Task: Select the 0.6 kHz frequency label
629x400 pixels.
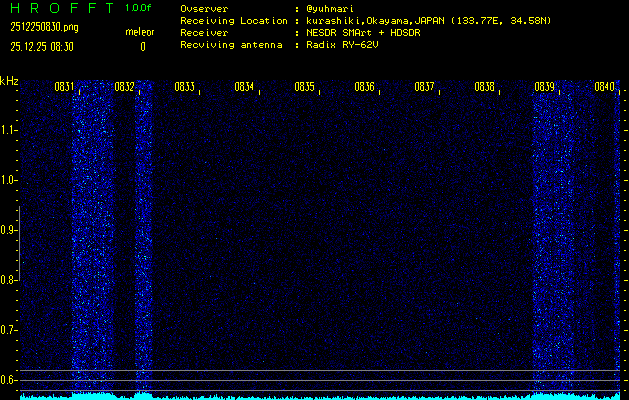Action: pyautogui.click(x=9, y=380)
